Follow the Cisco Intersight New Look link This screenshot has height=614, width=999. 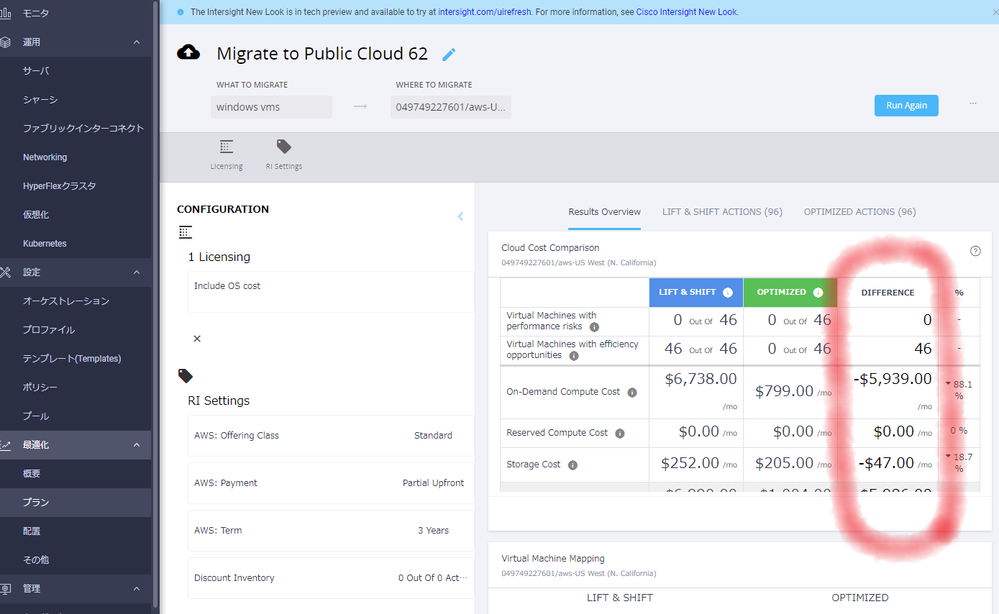686,12
